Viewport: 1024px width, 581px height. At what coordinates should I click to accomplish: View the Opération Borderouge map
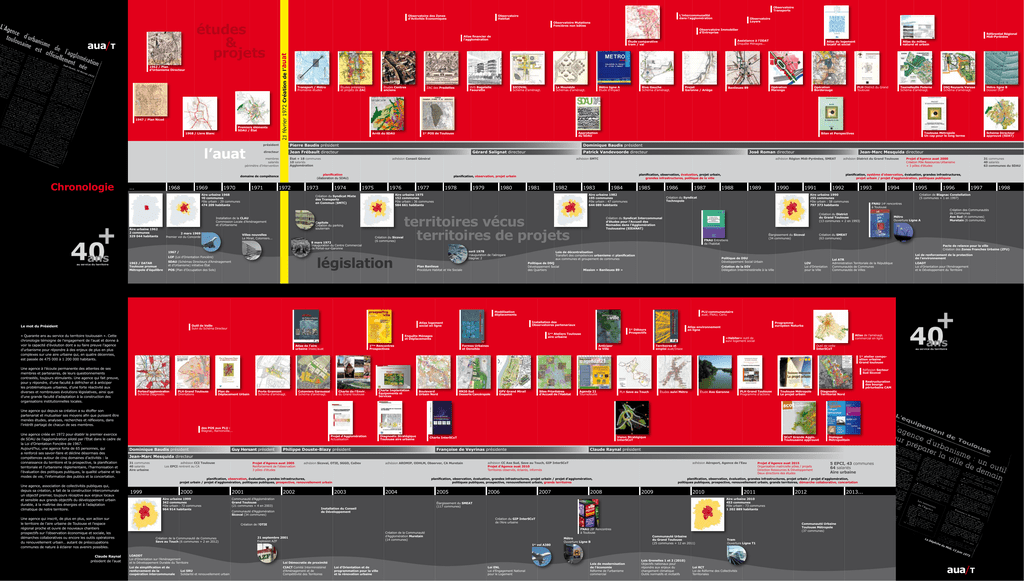point(829,68)
